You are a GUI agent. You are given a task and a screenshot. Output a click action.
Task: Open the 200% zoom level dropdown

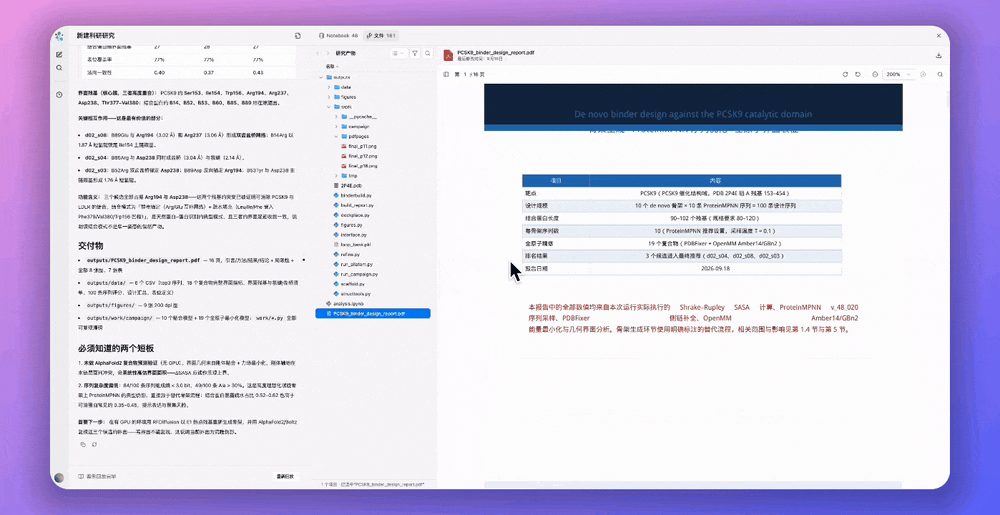pyautogui.click(x=899, y=75)
